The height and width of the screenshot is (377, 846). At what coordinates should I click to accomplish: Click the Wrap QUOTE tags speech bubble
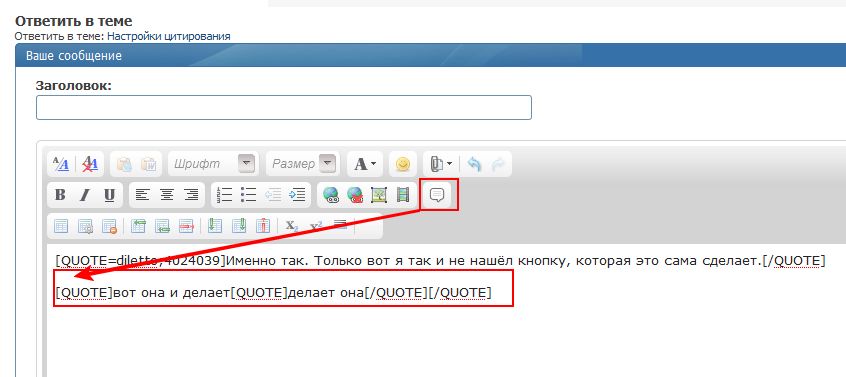click(x=437, y=195)
